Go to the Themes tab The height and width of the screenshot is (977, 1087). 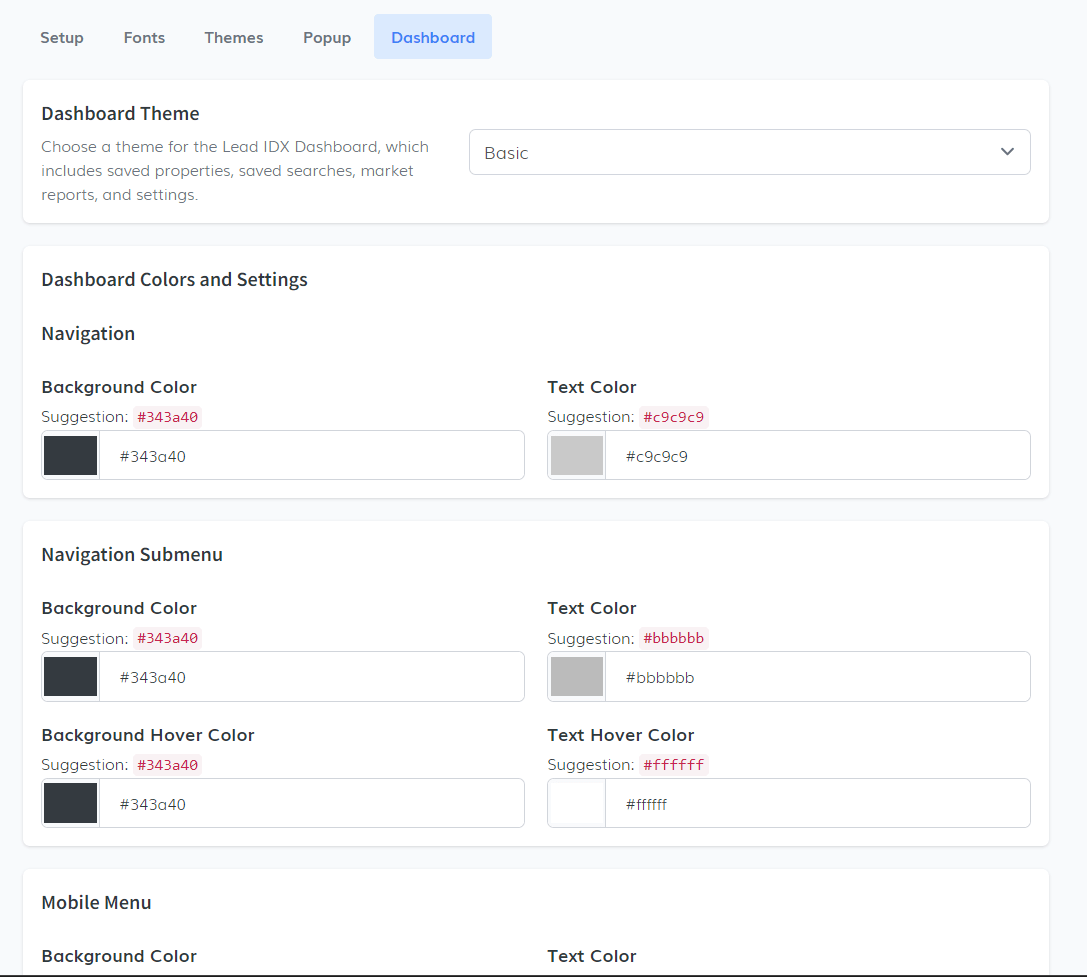(234, 37)
